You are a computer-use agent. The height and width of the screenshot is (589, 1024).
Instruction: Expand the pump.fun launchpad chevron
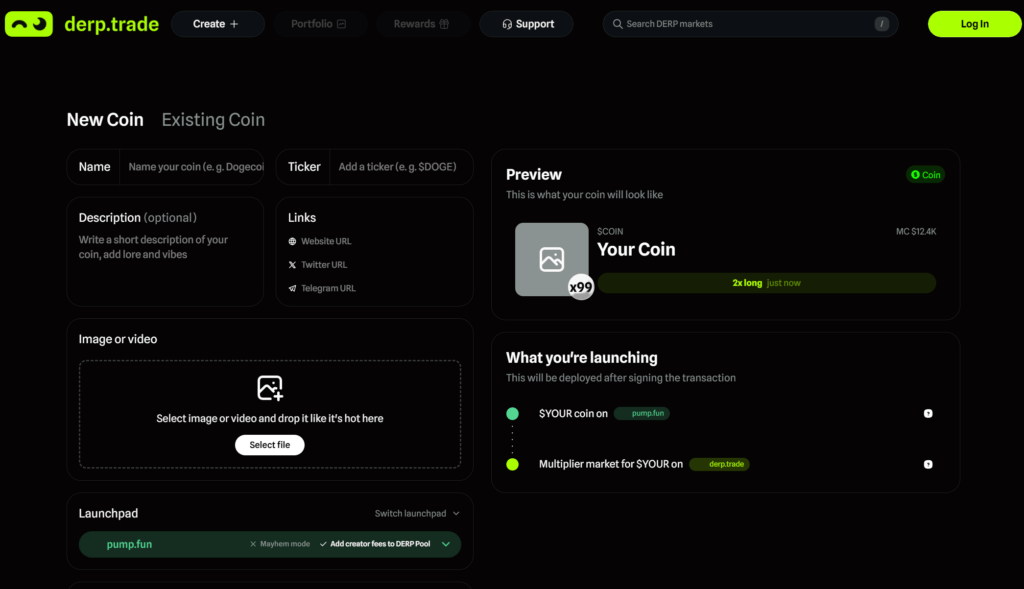(445, 545)
